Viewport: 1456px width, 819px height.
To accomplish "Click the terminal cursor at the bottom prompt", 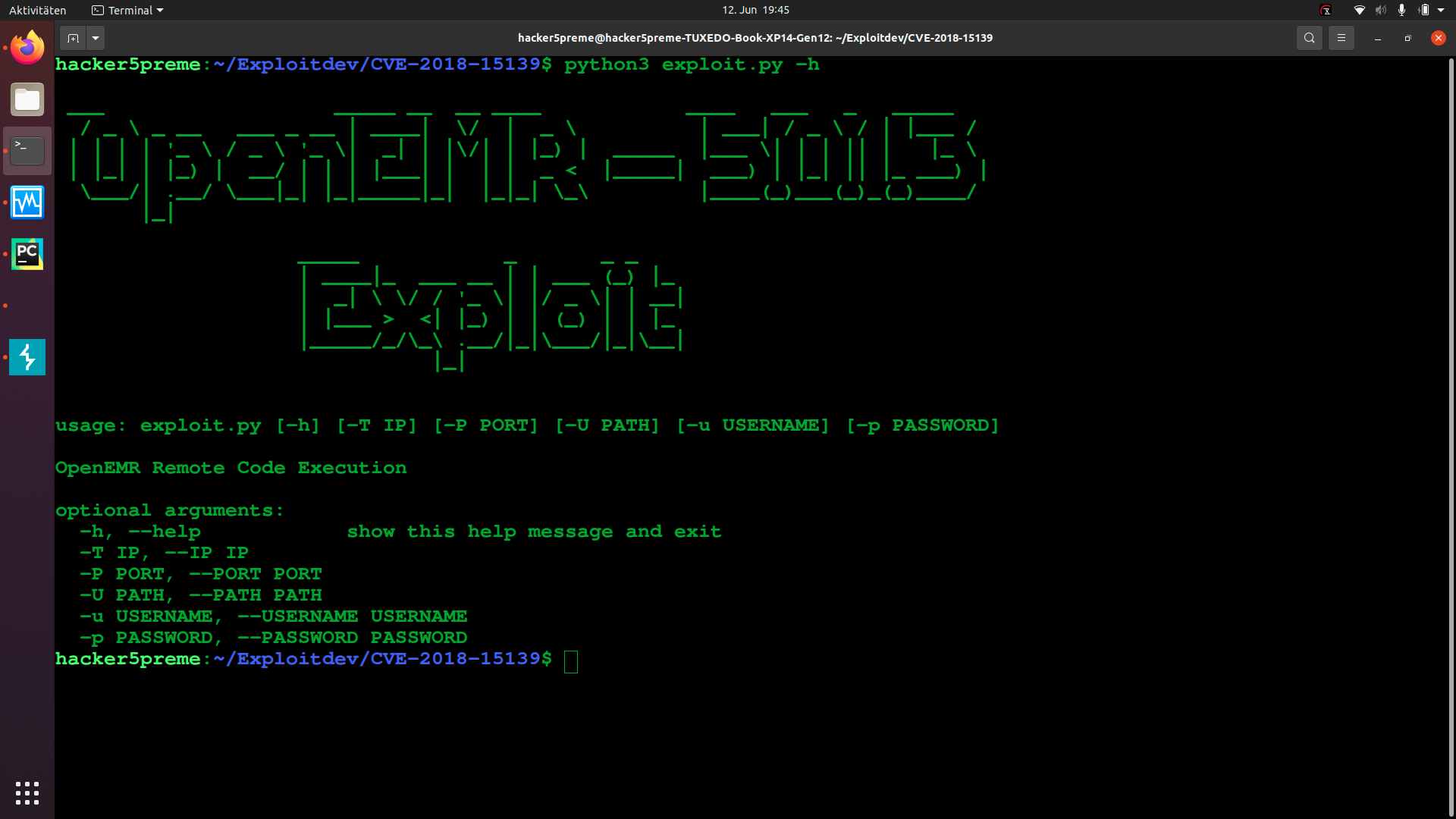I will pos(571,661).
